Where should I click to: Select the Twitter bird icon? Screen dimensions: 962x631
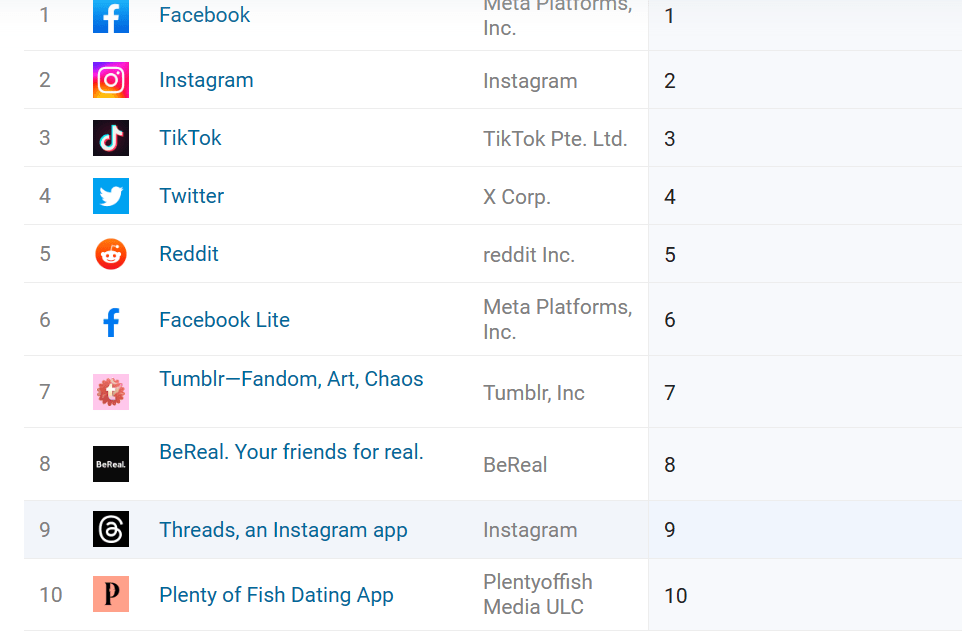pyautogui.click(x=111, y=196)
